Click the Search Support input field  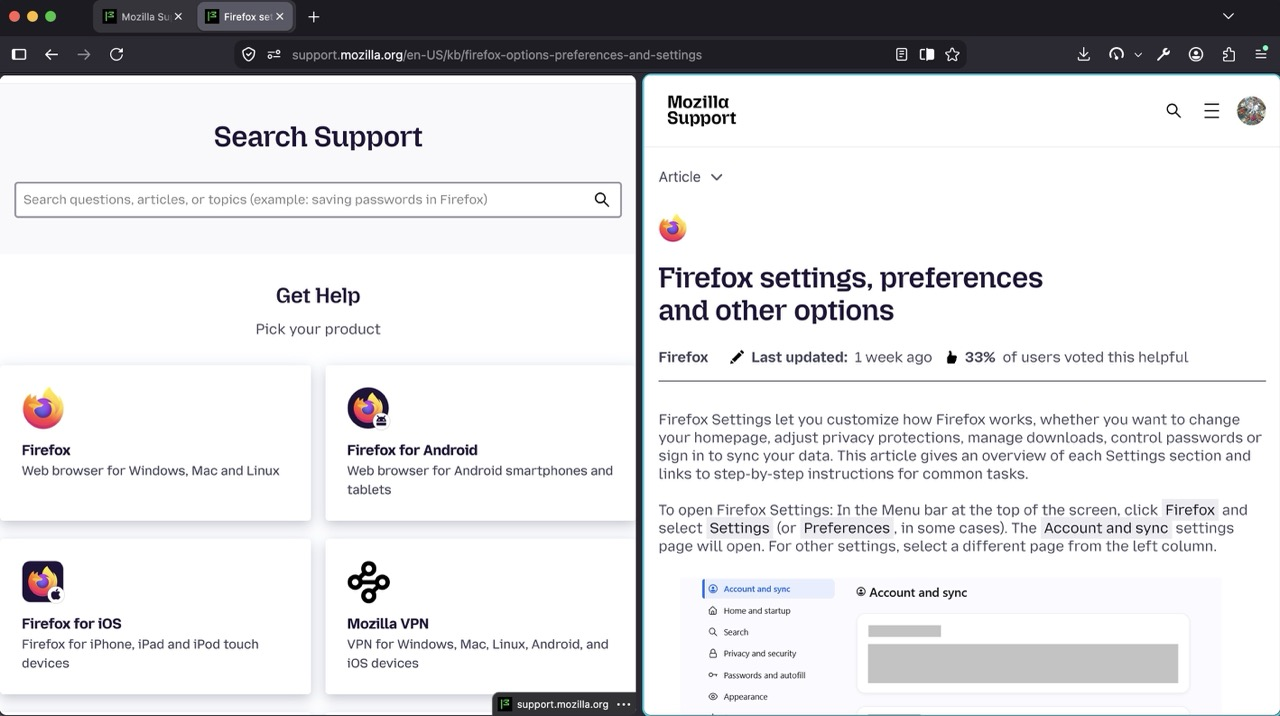318,200
